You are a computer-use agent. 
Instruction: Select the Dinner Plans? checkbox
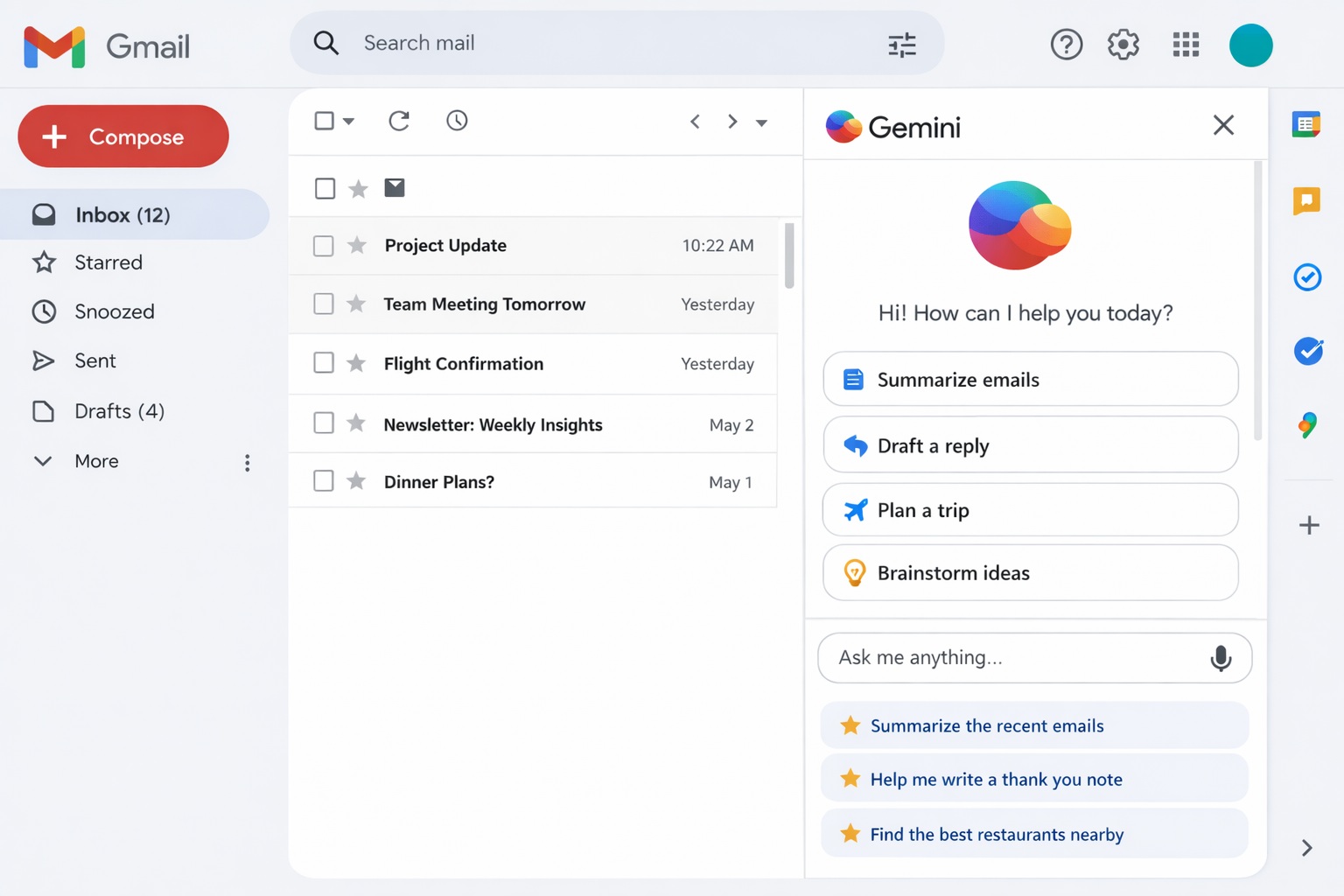click(324, 480)
